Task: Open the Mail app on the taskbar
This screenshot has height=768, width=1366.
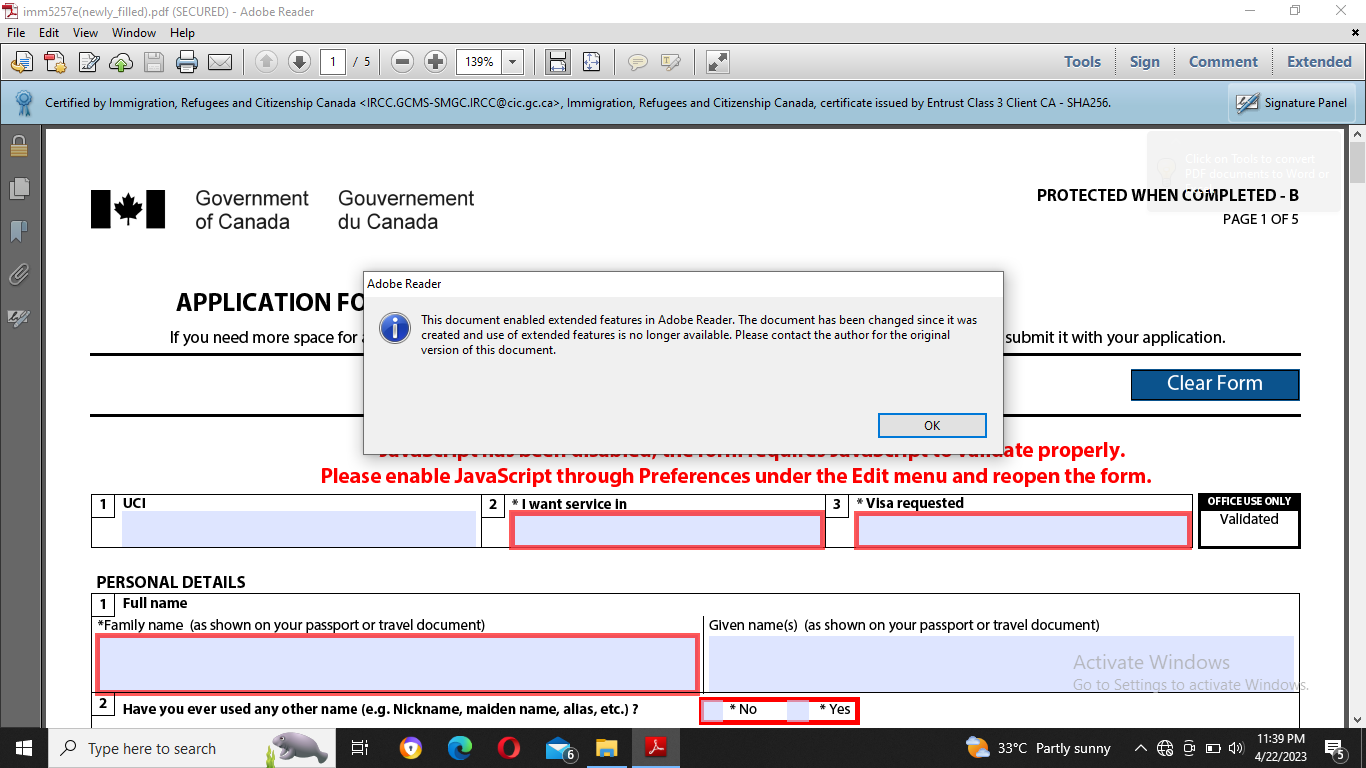Action: [x=558, y=748]
